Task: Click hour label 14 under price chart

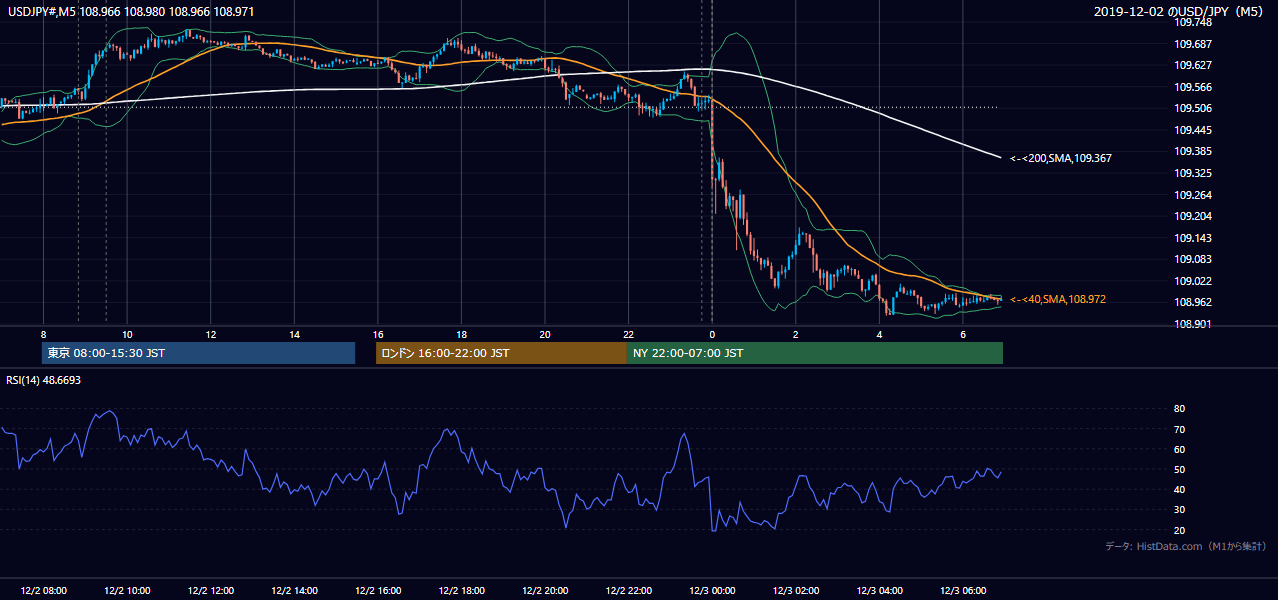Action: pos(294,334)
